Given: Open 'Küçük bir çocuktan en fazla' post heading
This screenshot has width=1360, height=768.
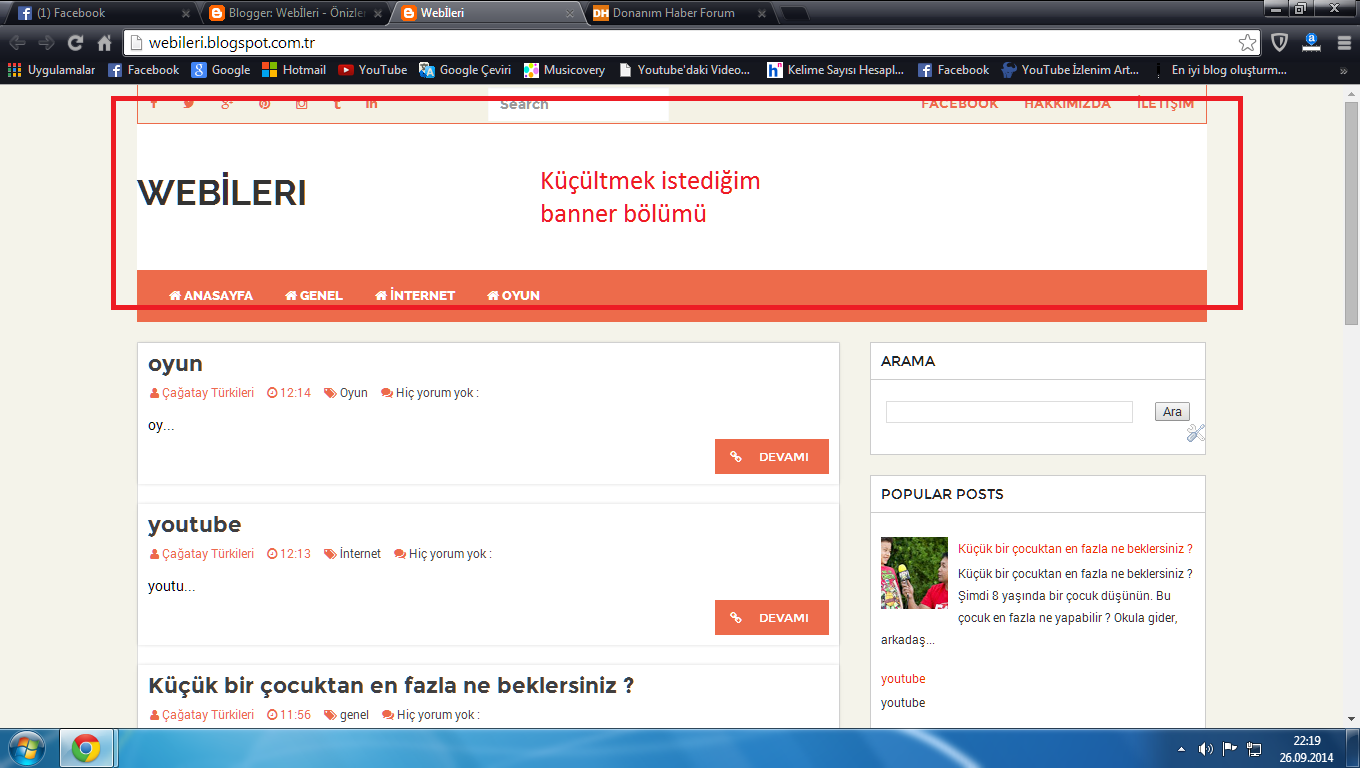Looking at the screenshot, I should pos(391,686).
